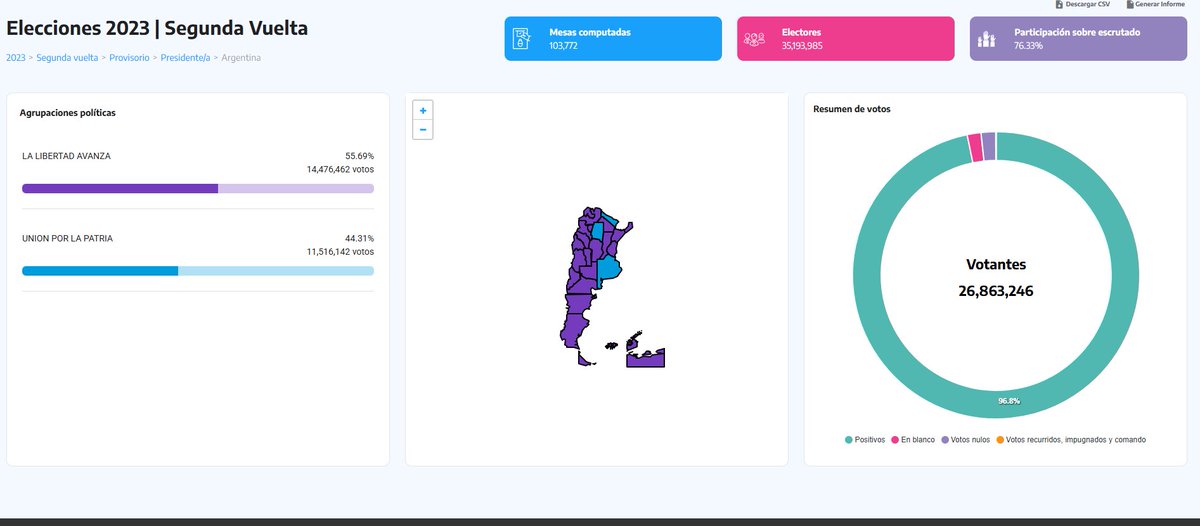Click the Mesas computadas ballot box icon
The image size is (1200, 526).
pos(522,39)
